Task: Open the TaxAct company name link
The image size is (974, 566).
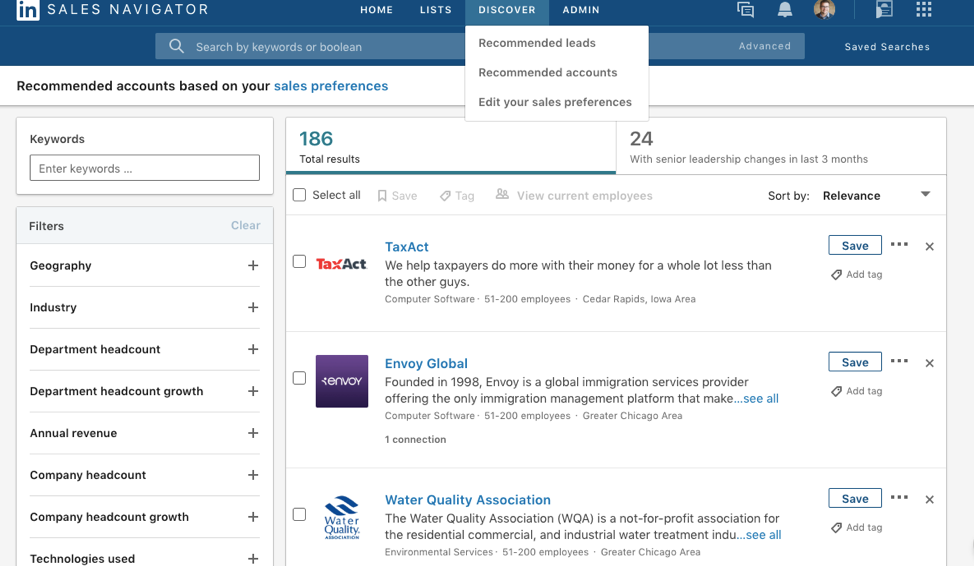Action: coord(407,247)
